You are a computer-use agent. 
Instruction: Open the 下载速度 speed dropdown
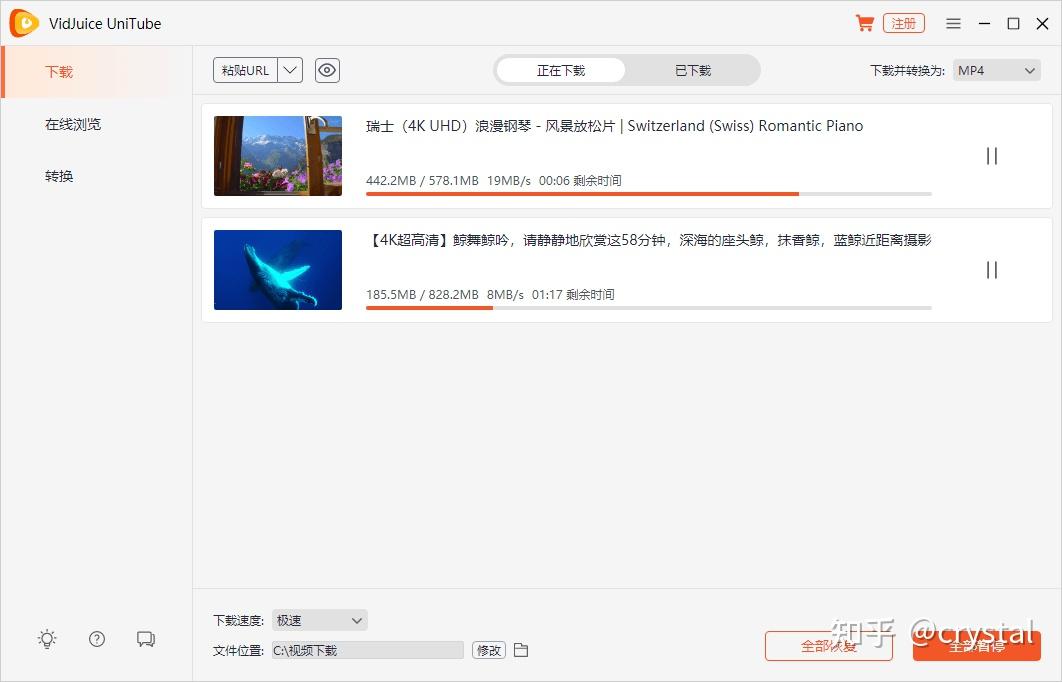[x=319, y=619]
